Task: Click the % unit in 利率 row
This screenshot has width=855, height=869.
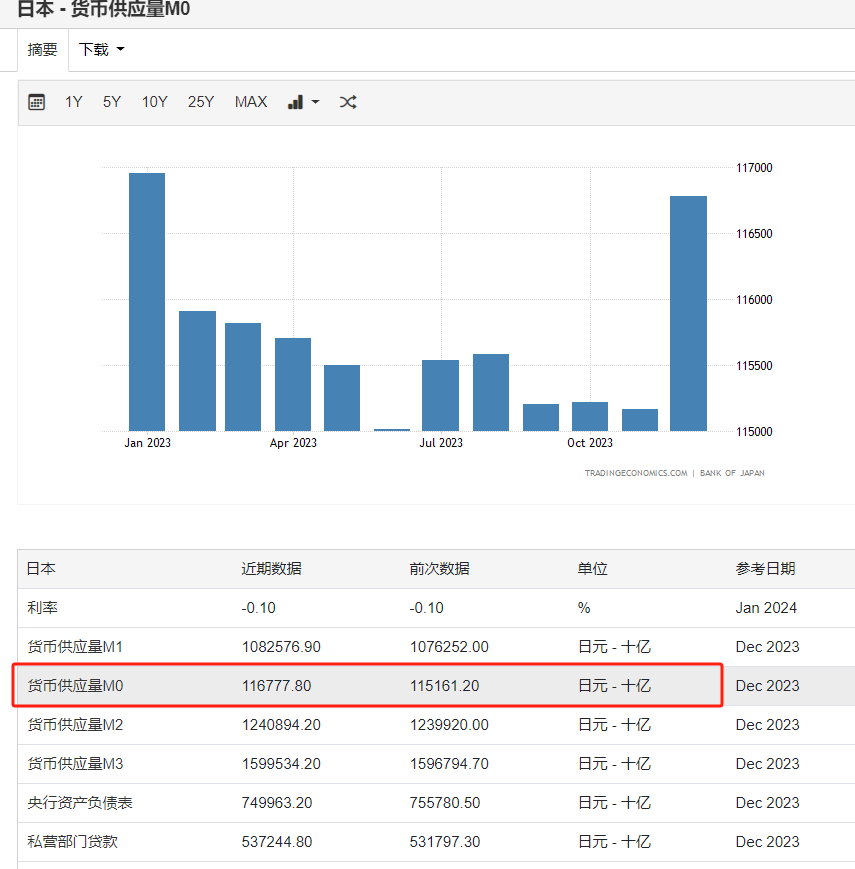Action: pyautogui.click(x=583, y=608)
